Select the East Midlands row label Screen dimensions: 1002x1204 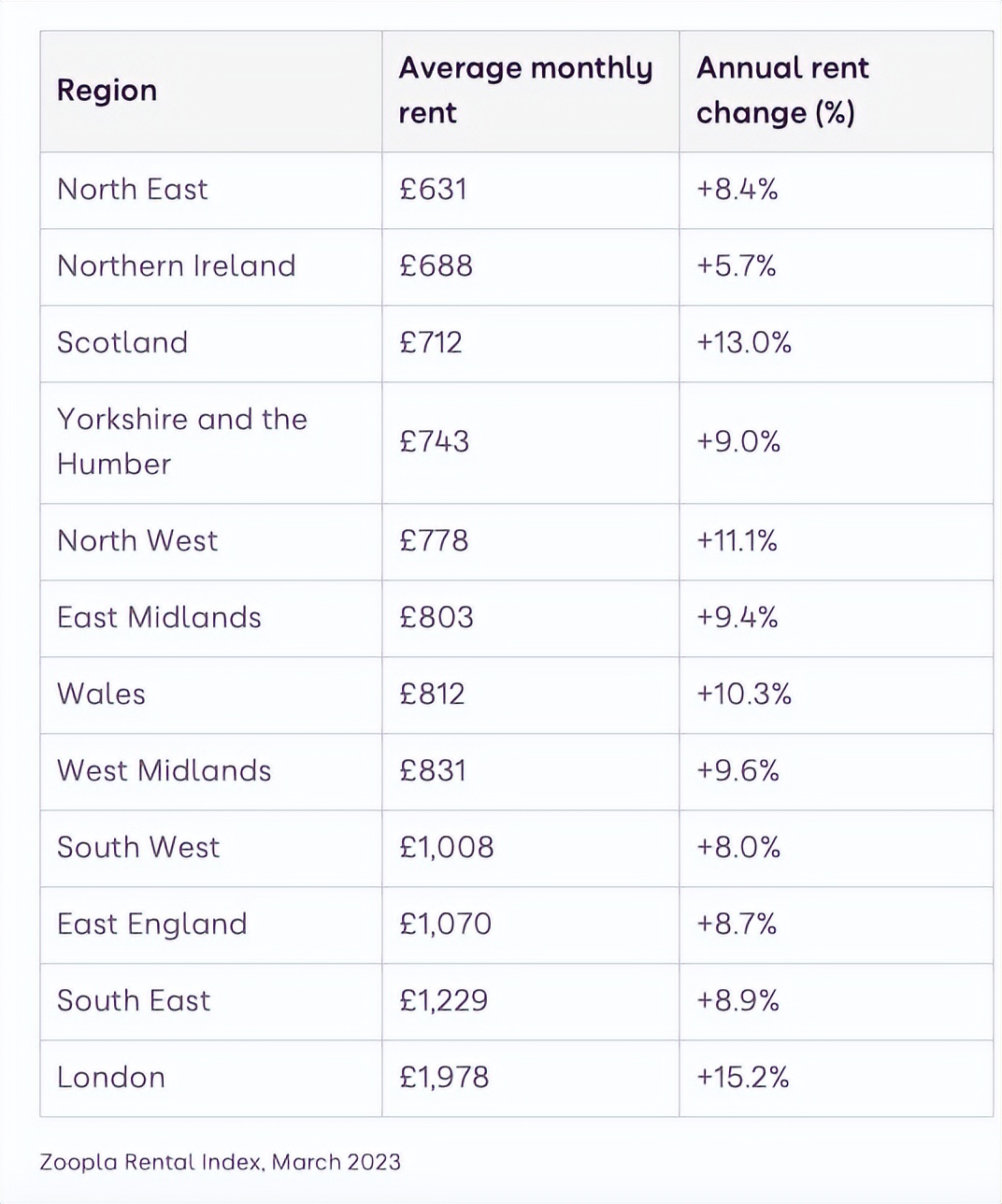[x=159, y=618]
